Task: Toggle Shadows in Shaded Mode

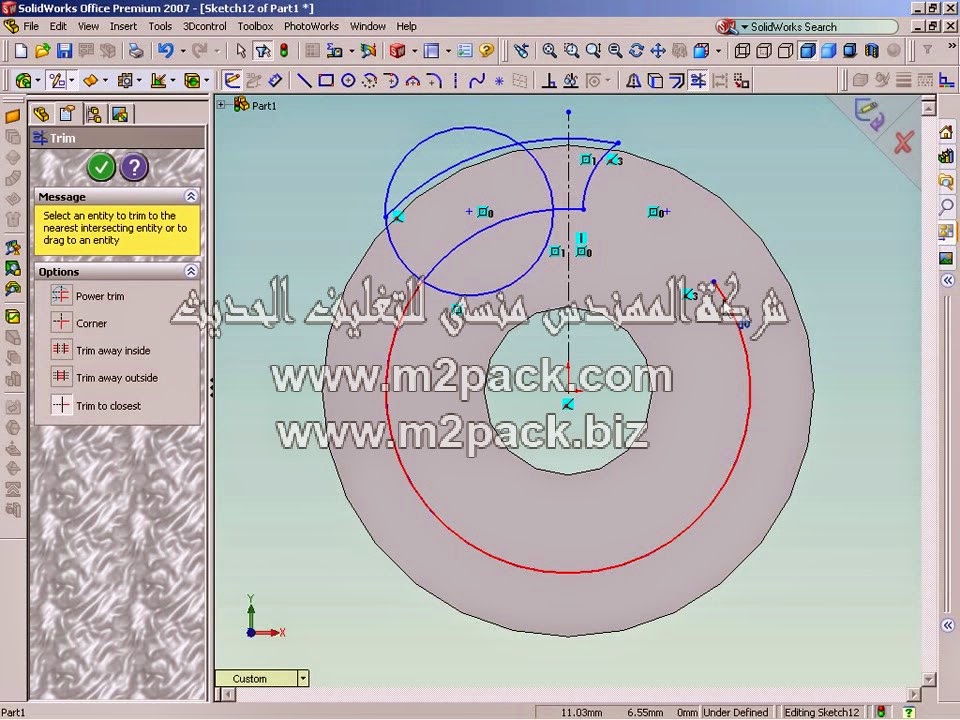Action: click(850, 51)
